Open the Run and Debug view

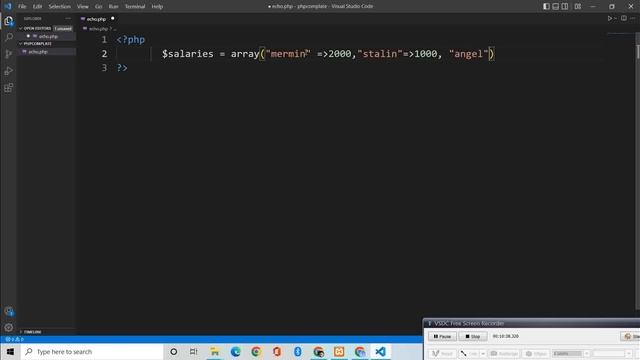pyautogui.click(x=9, y=71)
